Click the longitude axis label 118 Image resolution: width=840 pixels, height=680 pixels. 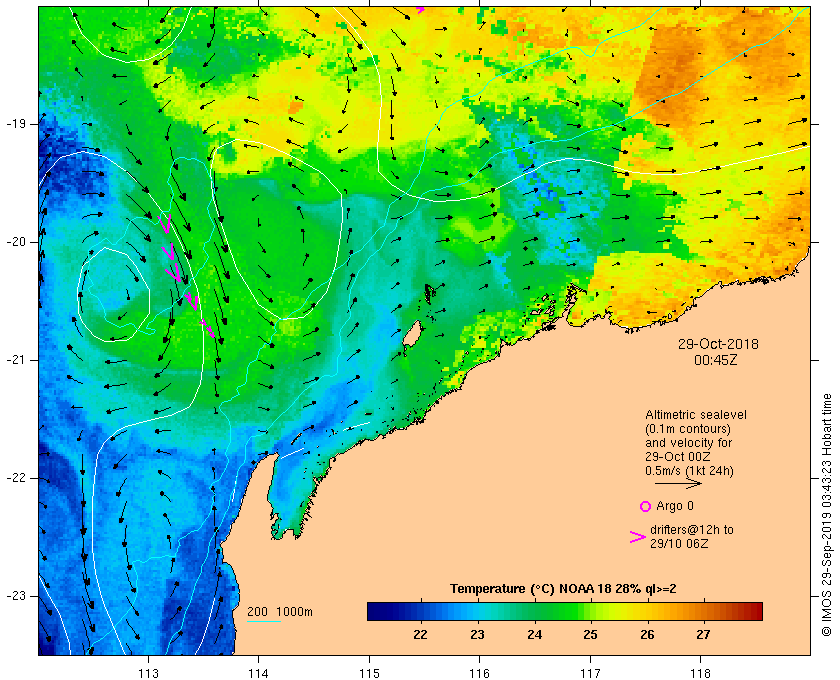(x=701, y=673)
